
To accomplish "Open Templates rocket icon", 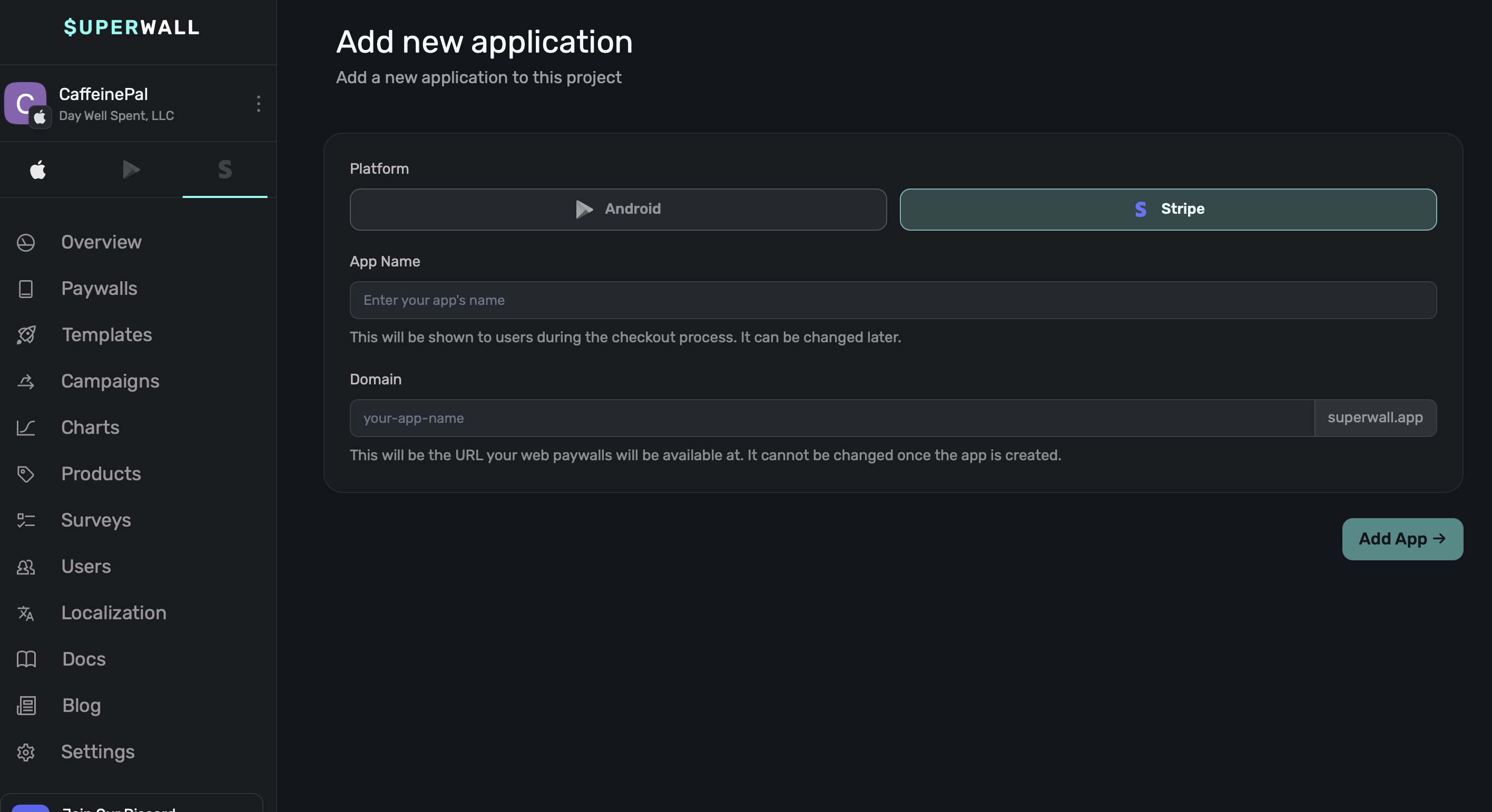I will [25, 335].
